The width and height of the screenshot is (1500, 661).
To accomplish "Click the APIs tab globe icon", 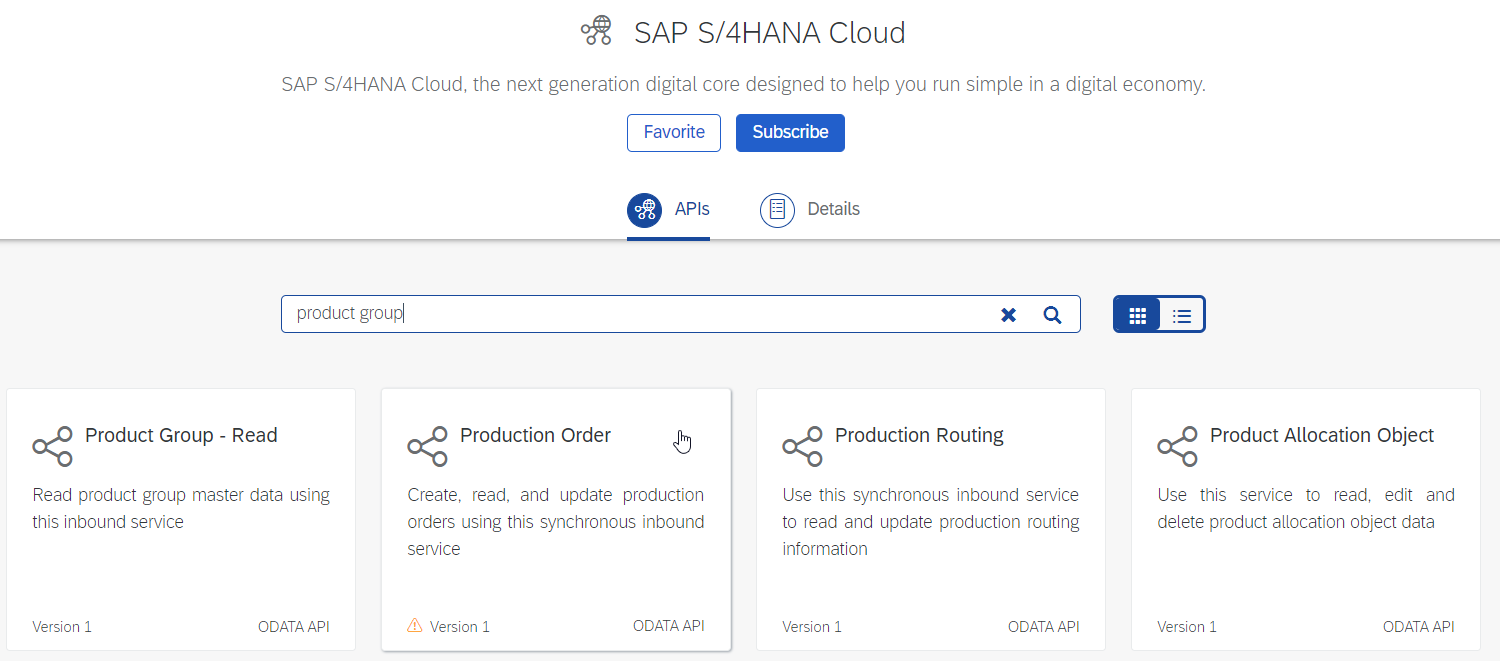I will [644, 210].
